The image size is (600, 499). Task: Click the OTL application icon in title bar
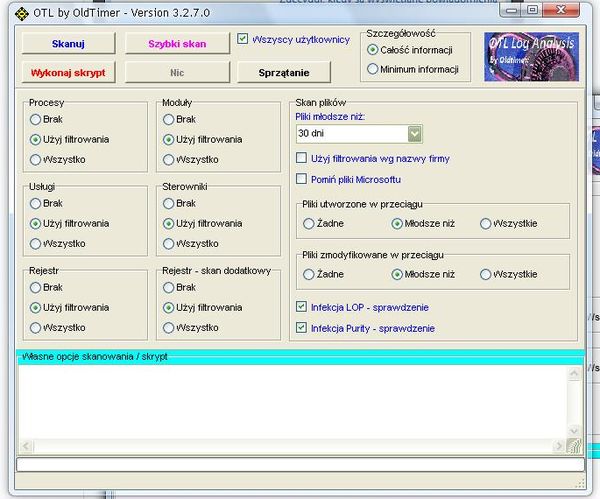(22, 14)
